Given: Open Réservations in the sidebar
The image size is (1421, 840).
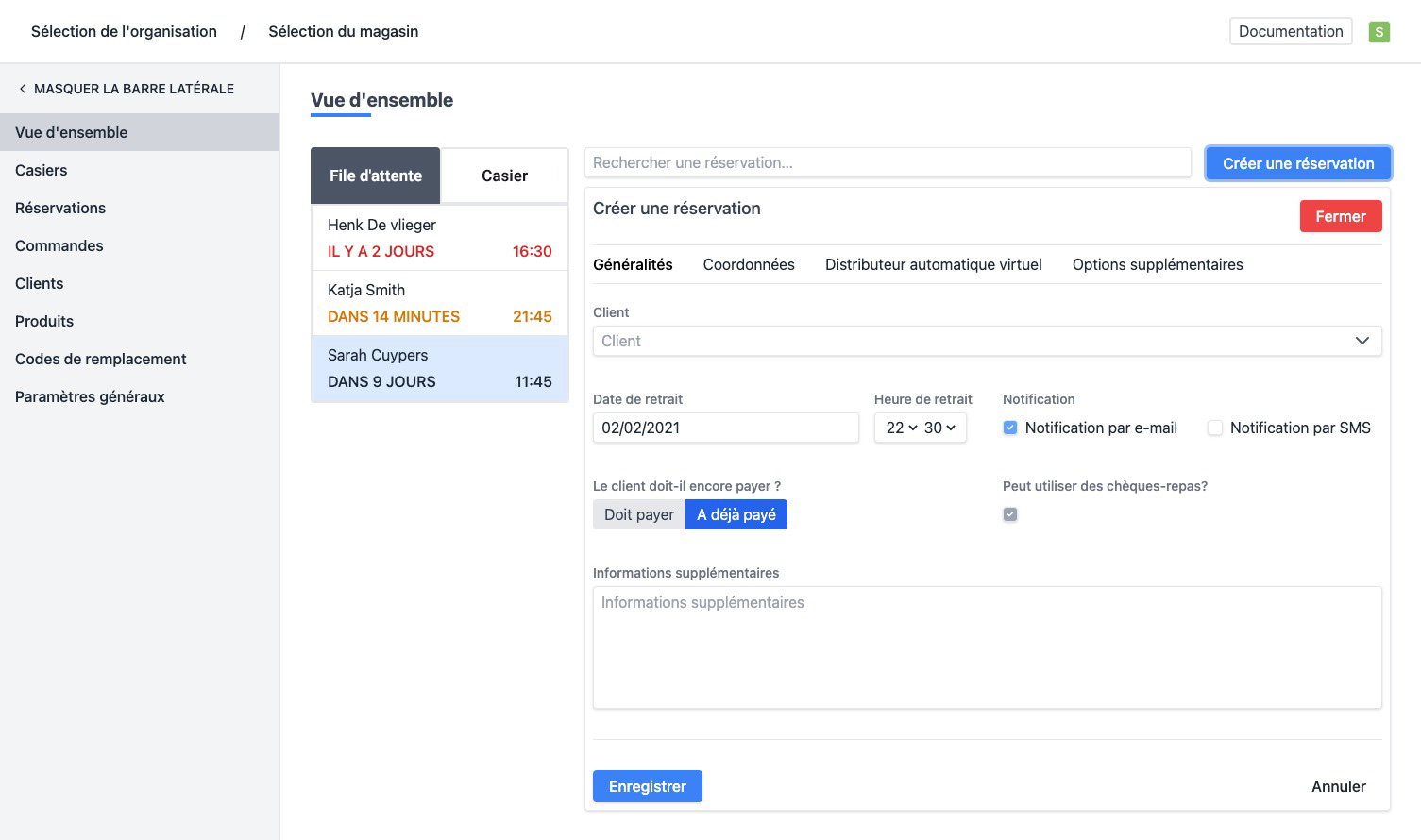Looking at the screenshot, I should (x=60, y=208).
